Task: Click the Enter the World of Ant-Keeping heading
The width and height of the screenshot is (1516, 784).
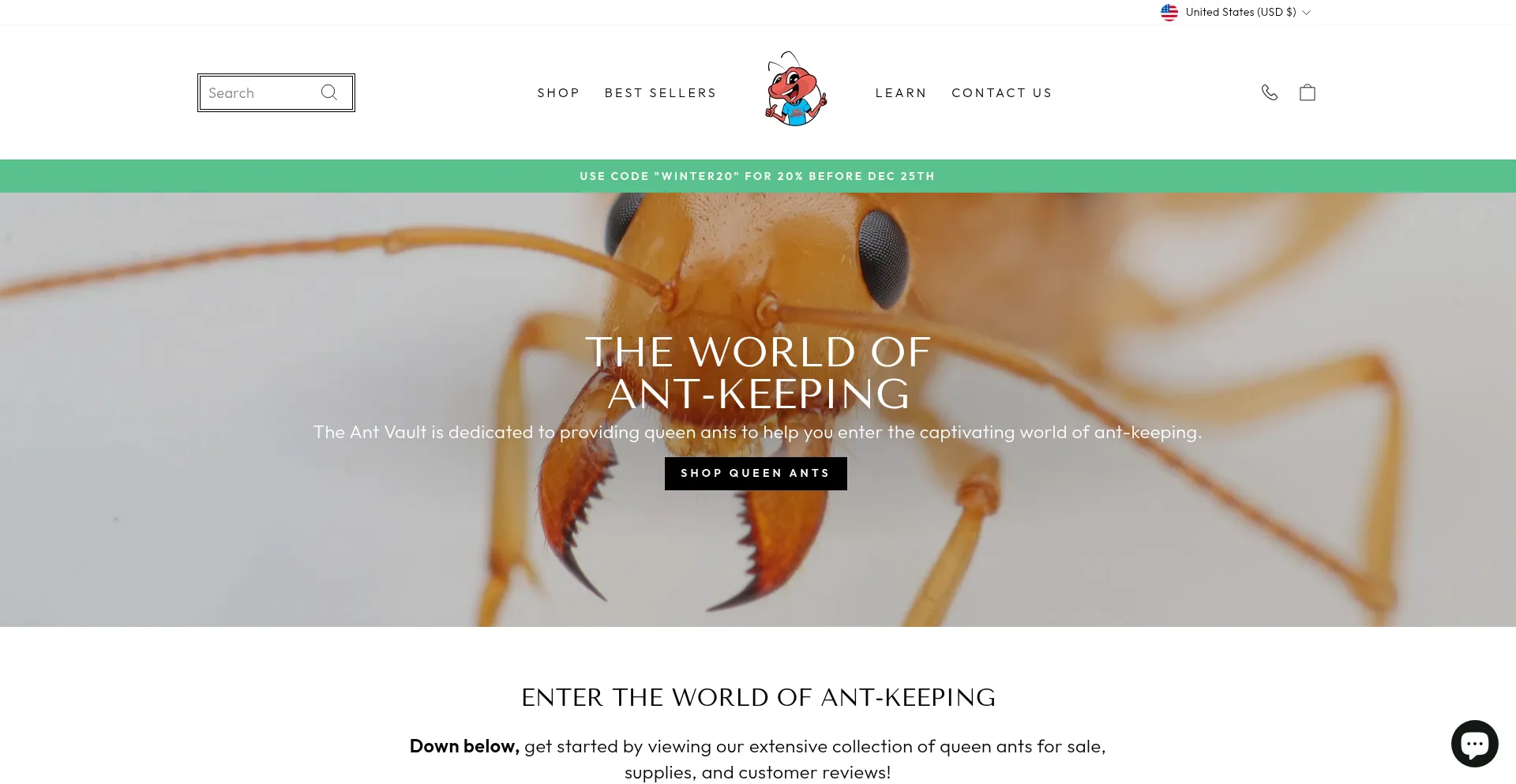Action: [758, 697]
